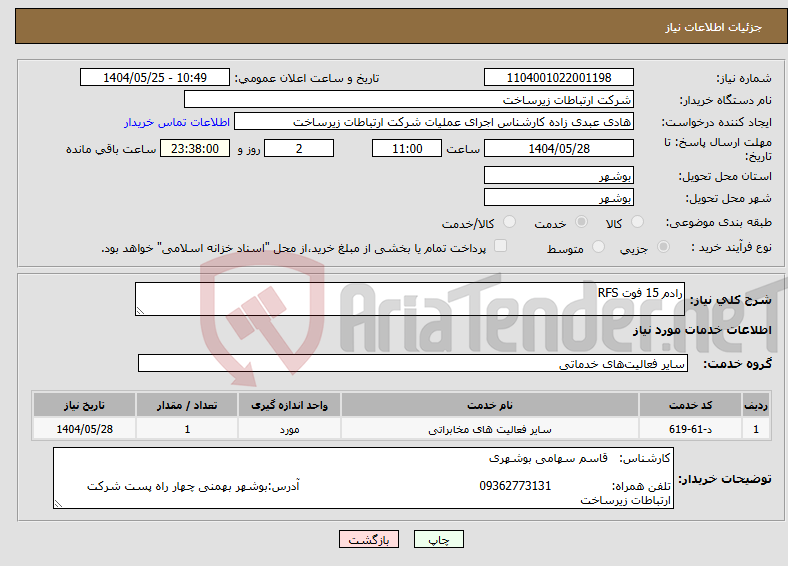Image resolution: width=788 pixels, height=566 pixels.
Task: Click the remaining time field 23:38:00
Action: tap(195, 148)
